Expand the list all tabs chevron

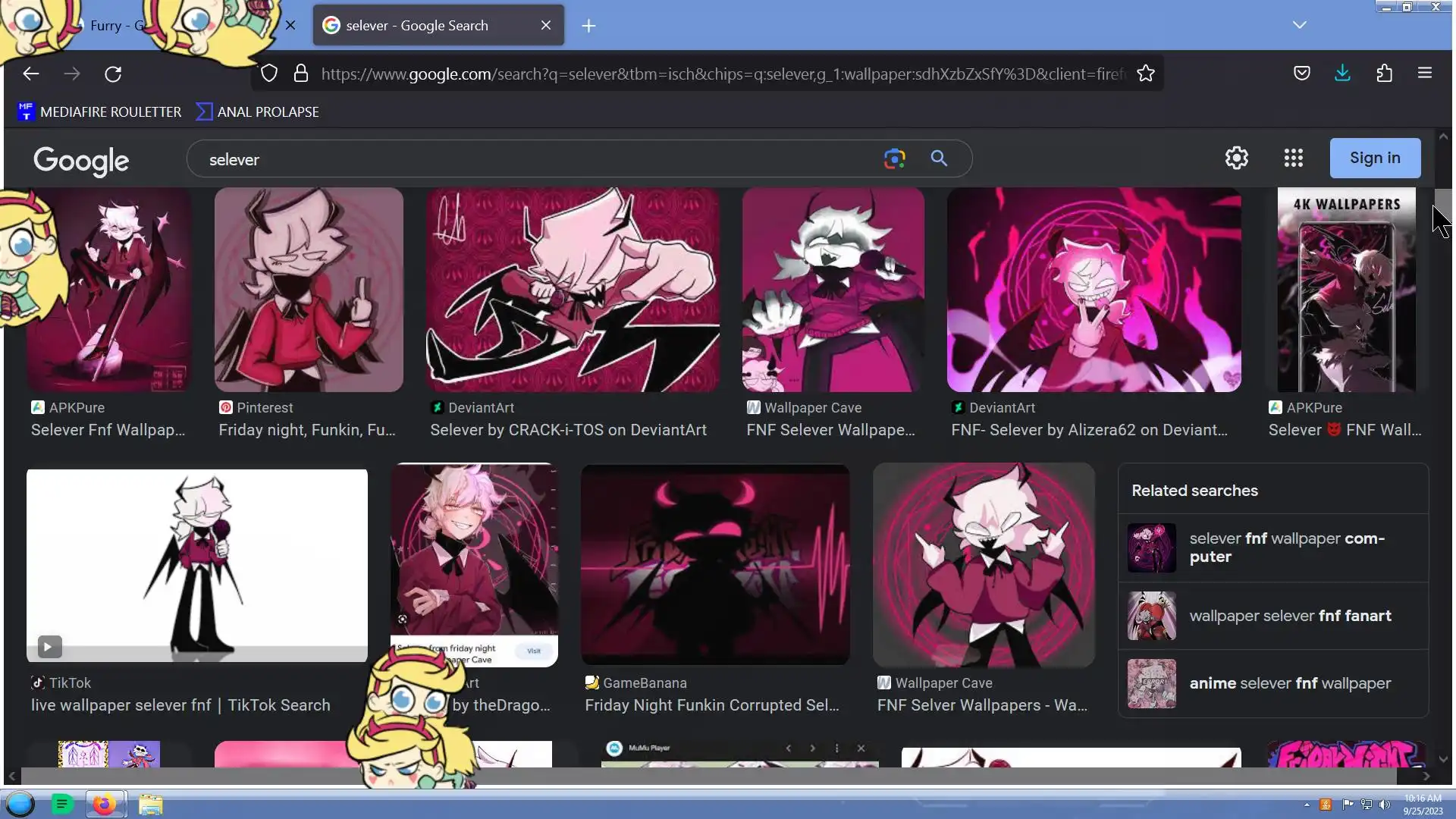click(1299, 25)
